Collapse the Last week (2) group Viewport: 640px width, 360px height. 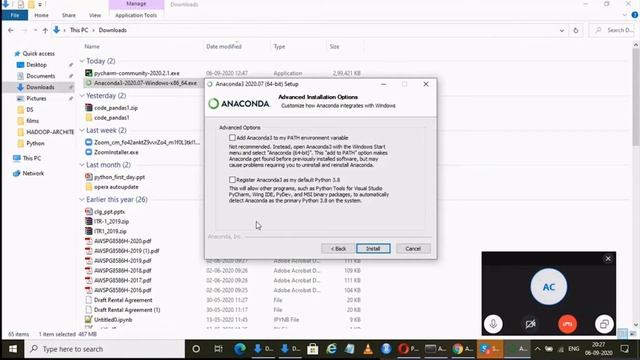[82, 130]
